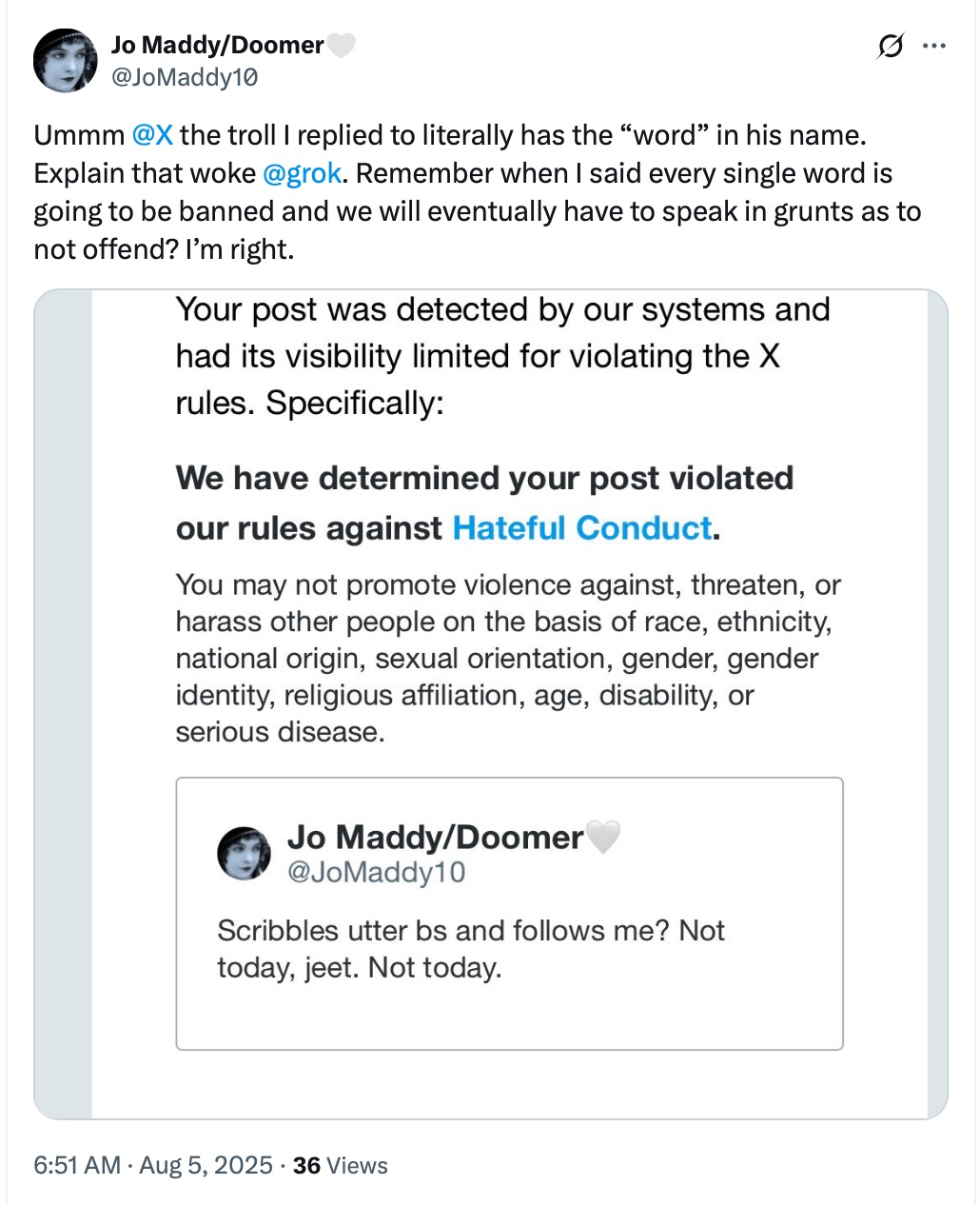This screenshot has width=980, height=1205.
Task: Click the Jo Maddy/Doomer name inside quoted post
Action: [x=435, y=838]
